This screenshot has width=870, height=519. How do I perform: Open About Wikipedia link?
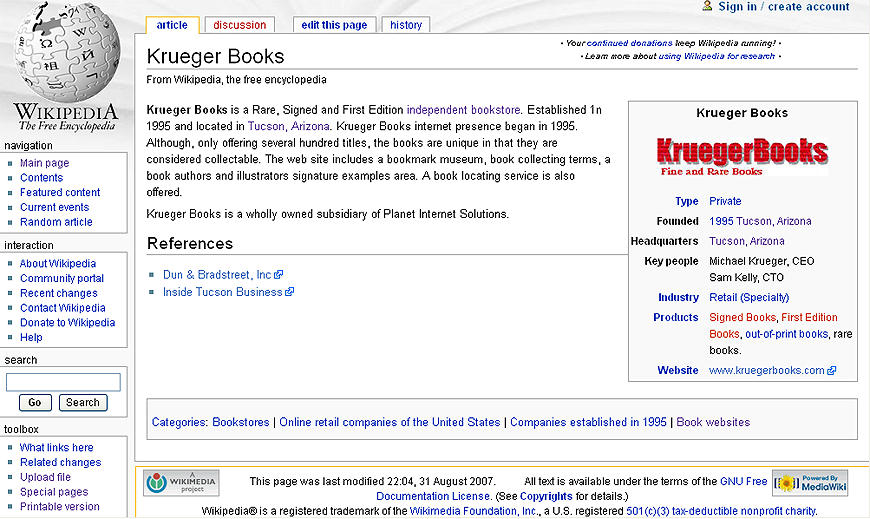pyautogui.click(x=58, y=264)
